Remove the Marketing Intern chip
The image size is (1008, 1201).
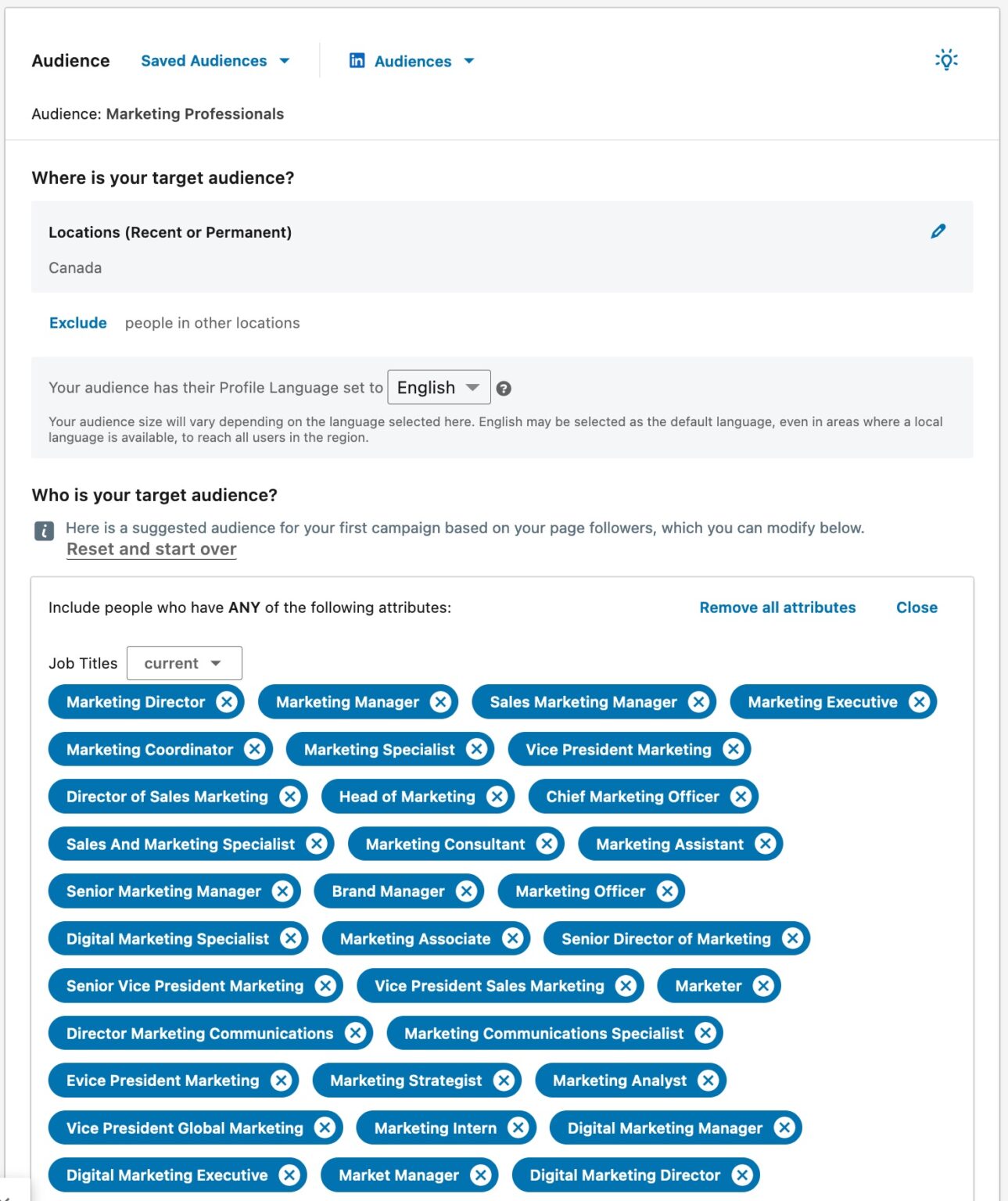tap(517, 1128)
